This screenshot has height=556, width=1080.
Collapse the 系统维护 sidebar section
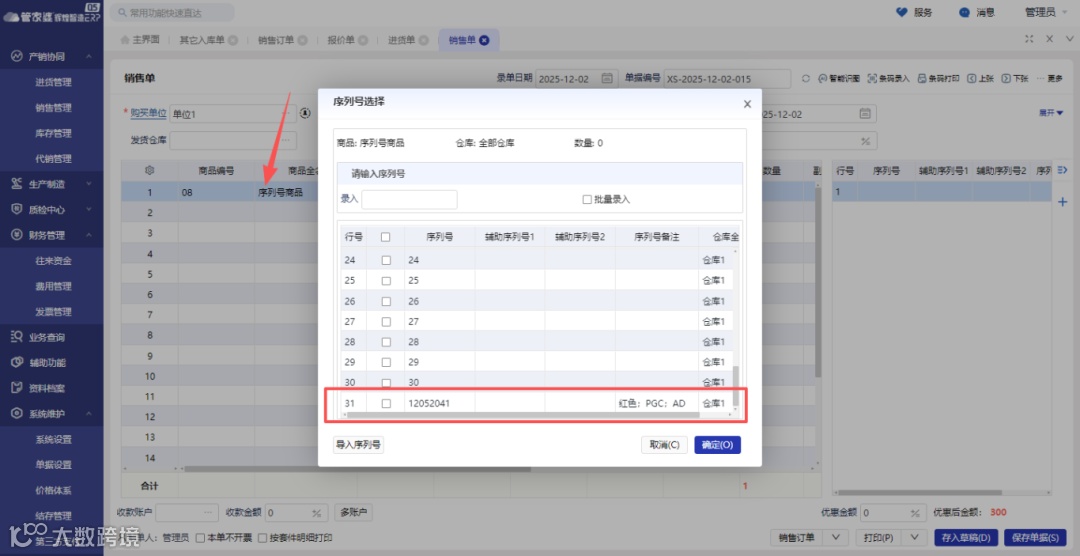click(x=89, y=413)
